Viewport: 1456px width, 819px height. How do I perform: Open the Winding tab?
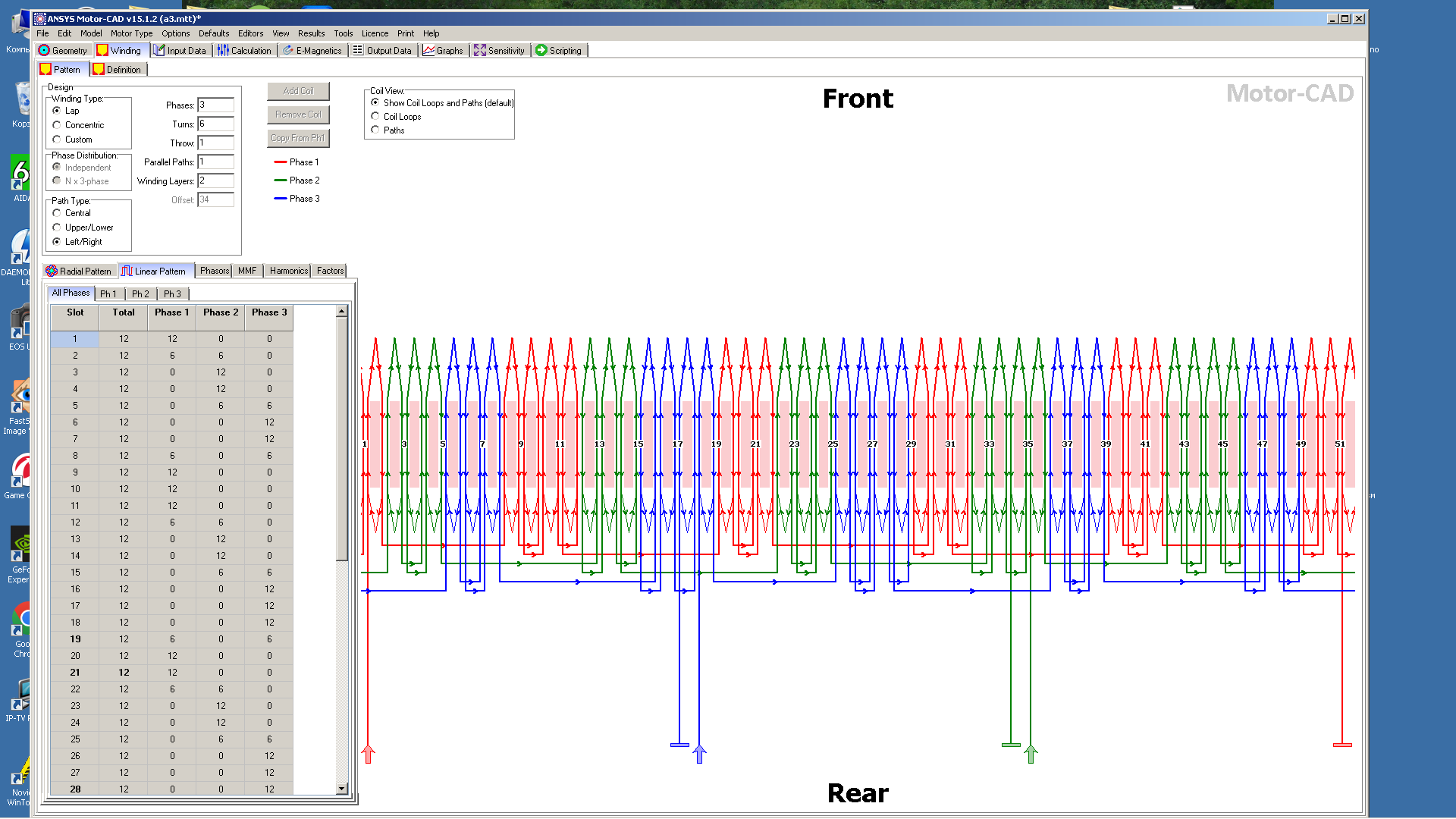[x=119, y=51]
